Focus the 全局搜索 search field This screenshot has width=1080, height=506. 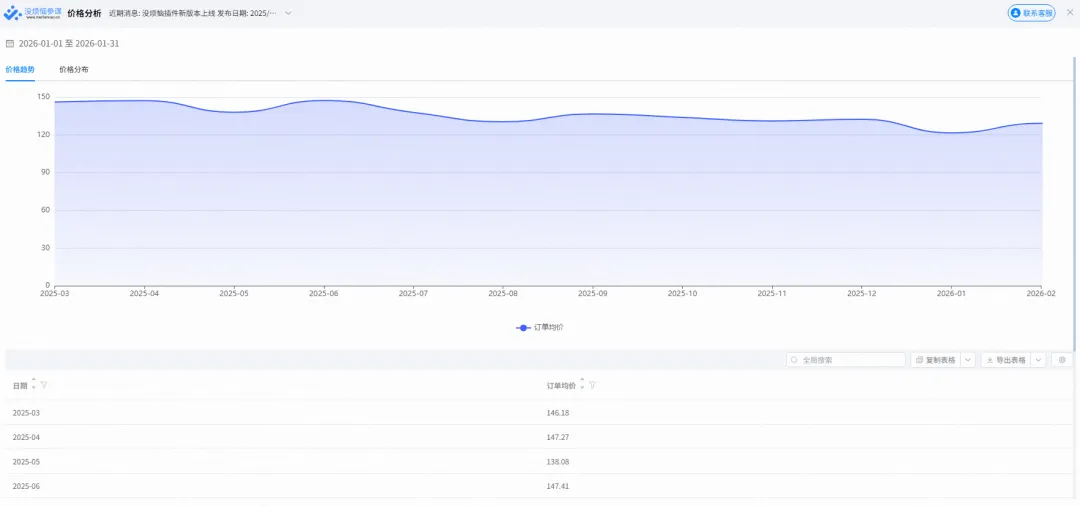point(846,360)
